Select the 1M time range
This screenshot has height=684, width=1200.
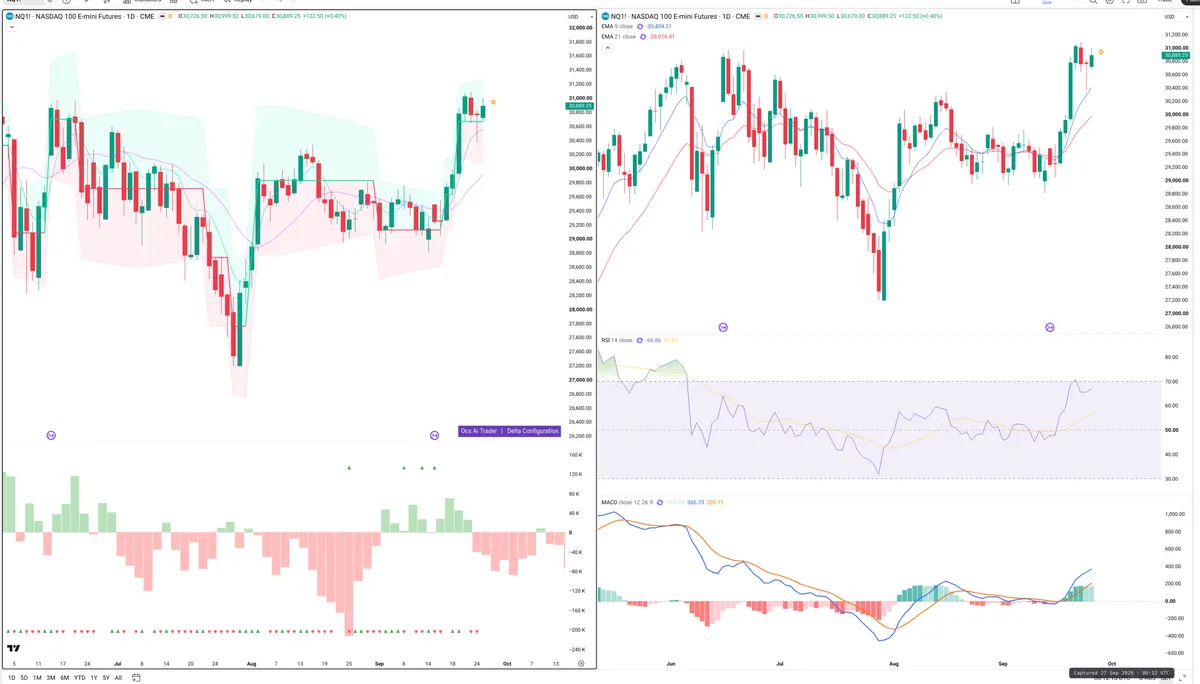click(37, 678)
